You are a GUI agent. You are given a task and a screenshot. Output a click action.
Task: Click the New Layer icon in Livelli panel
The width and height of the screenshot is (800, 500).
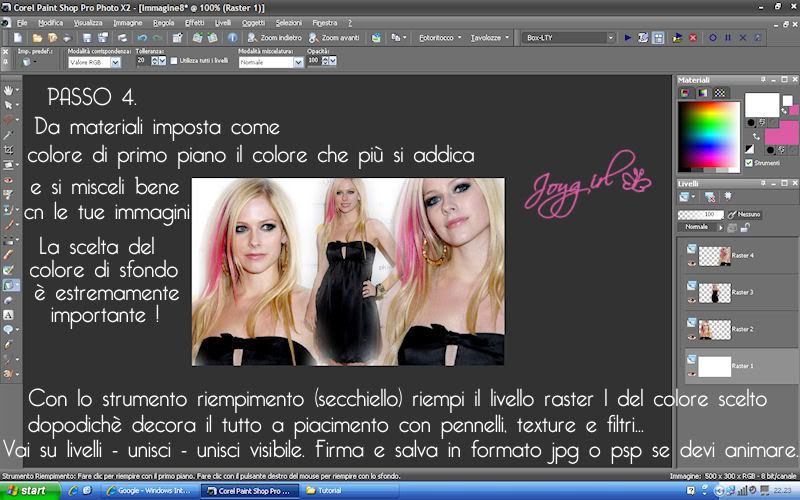(x=684, y=197)
